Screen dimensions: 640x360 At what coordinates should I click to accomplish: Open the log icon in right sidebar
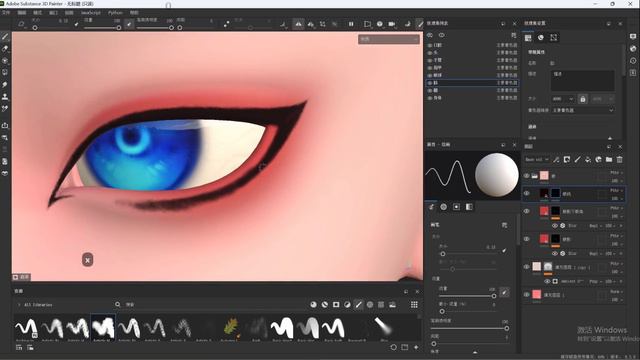633,73
